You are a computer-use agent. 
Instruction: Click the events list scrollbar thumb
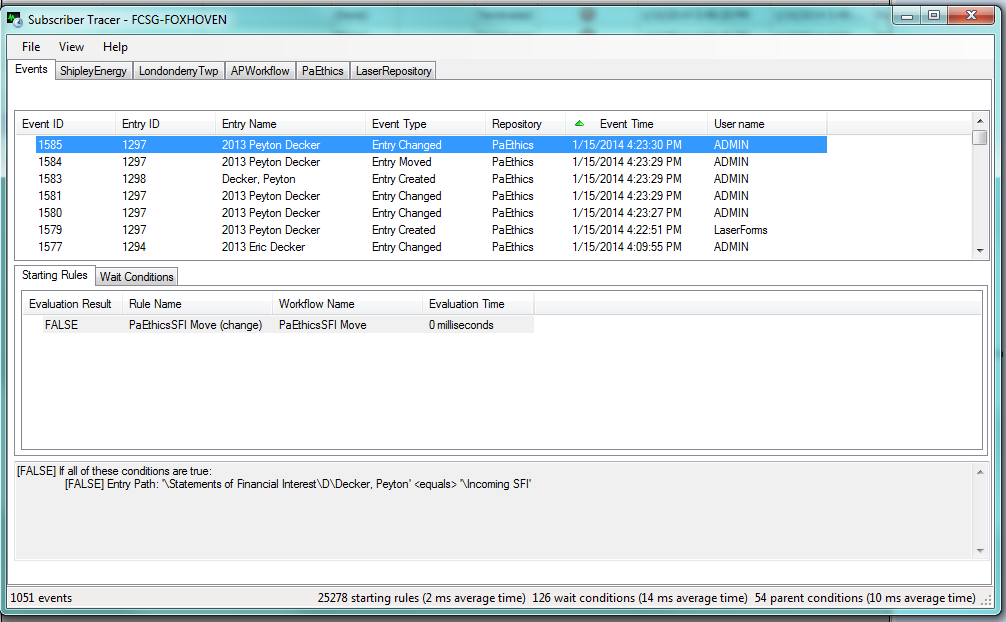coord(980,137)
